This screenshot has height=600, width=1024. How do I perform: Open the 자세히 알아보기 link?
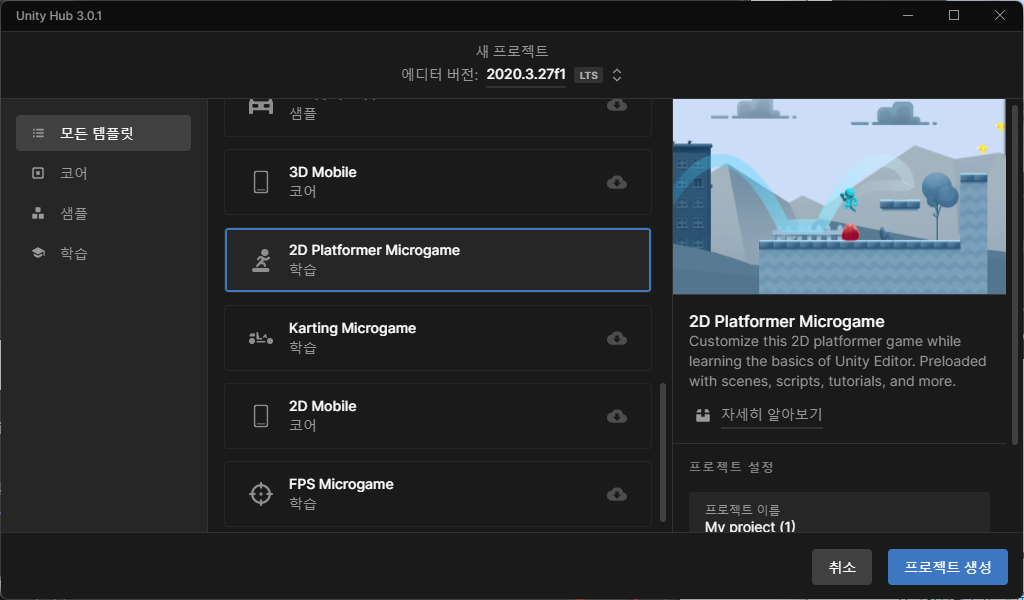click(x=771, y=415)
